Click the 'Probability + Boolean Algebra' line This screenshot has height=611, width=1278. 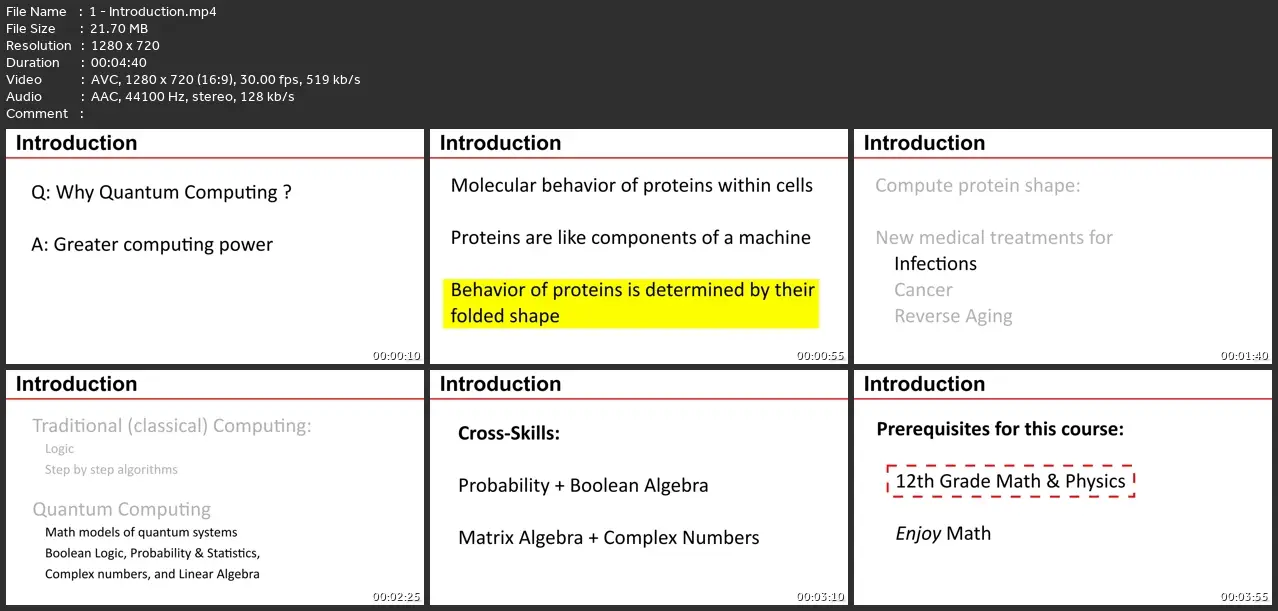coord(583,486)
